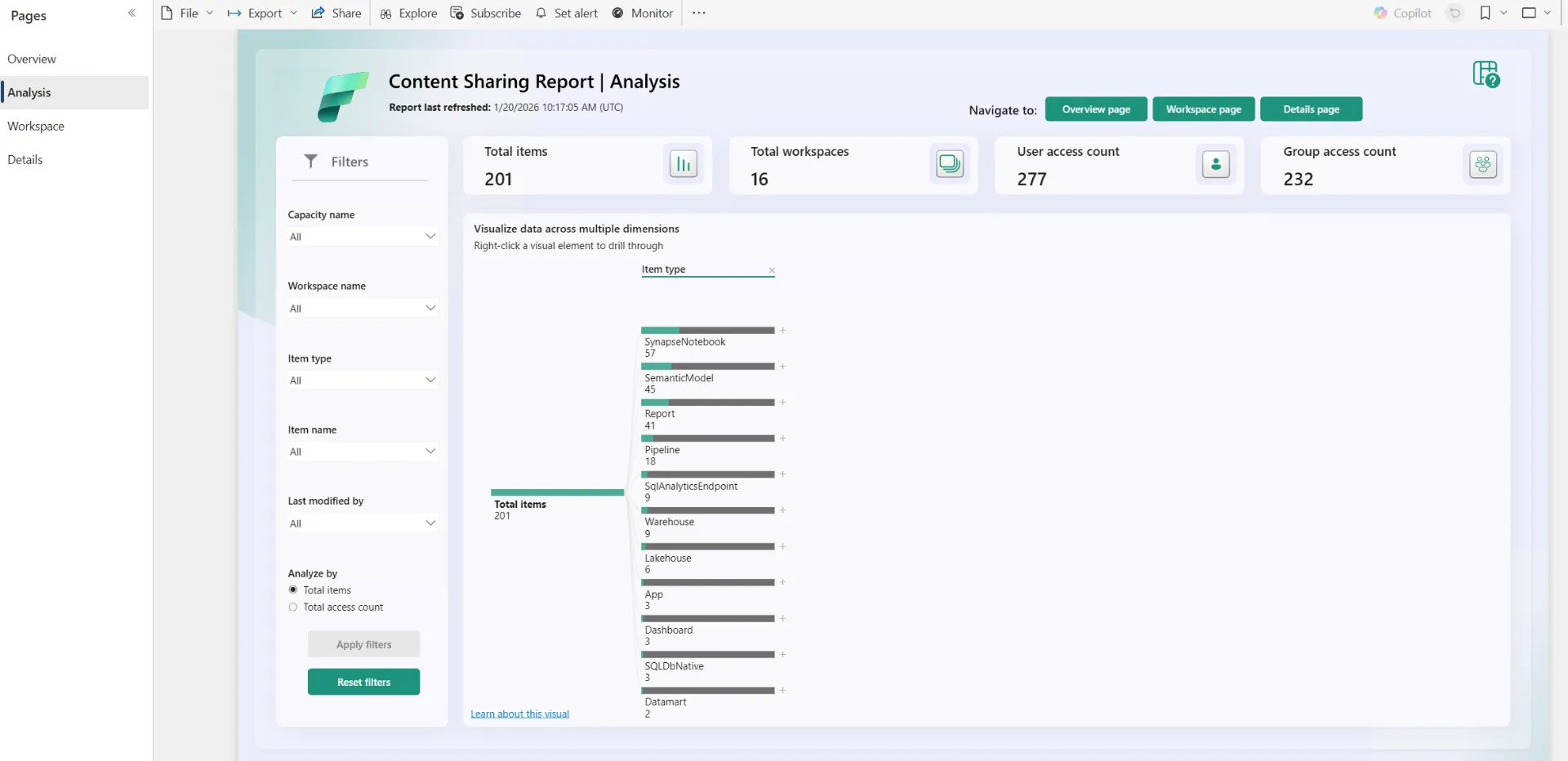Collapse the Pages navigation pane
Screen dimensions: 1568x761
131,13
